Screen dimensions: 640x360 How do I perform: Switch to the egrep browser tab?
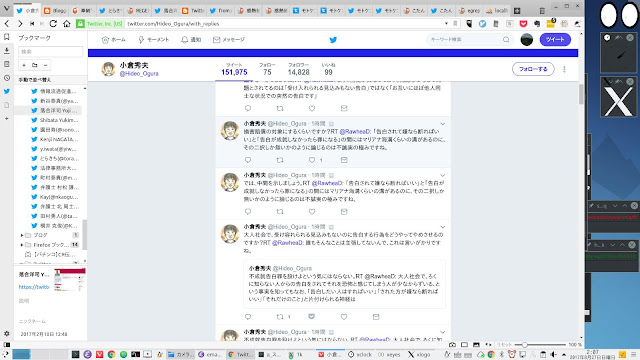[469, 11]
